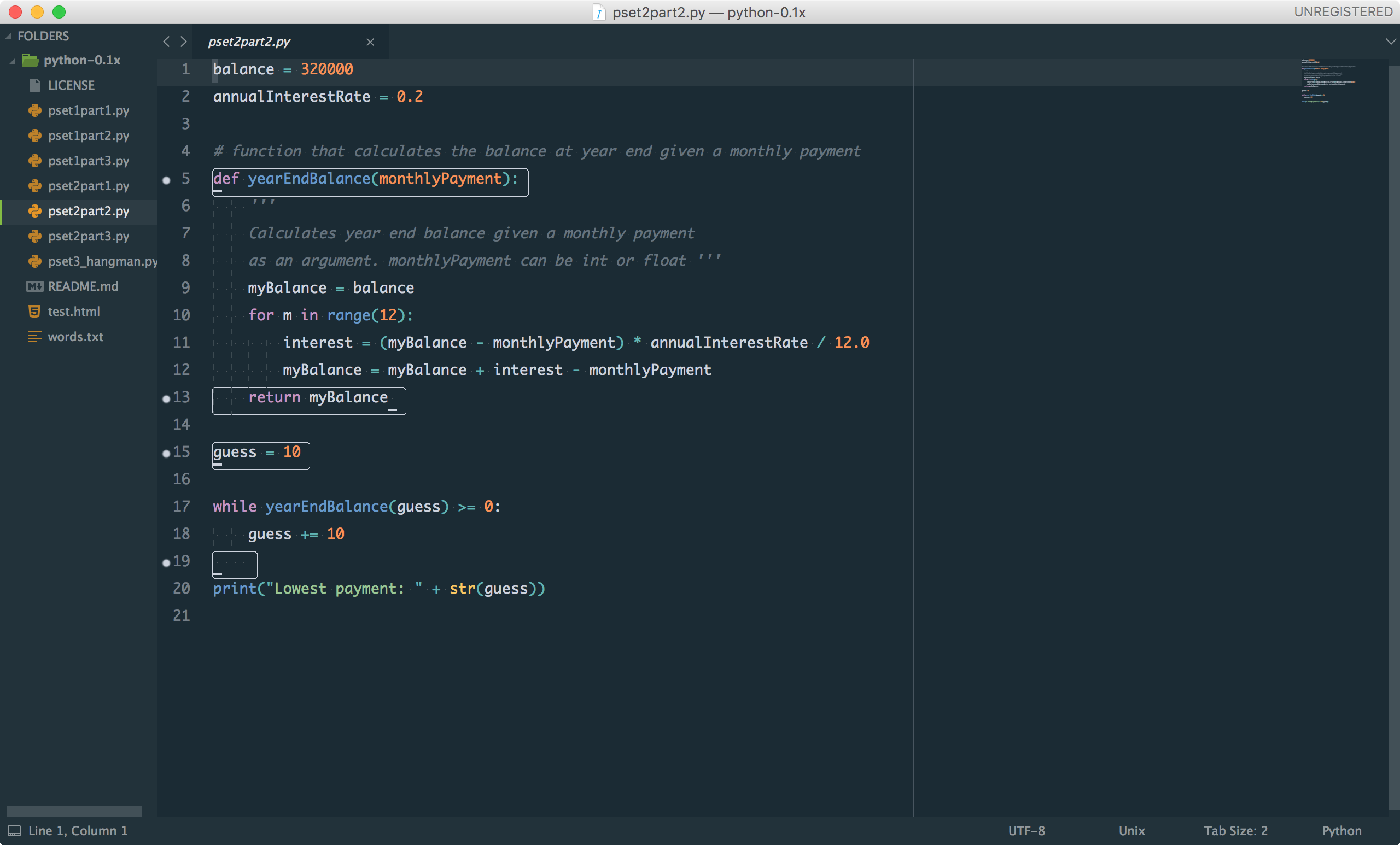Screen dimensions: 1400x845
Task: Click the forward navigation arrow near tabs
Action: coord(183,42)
